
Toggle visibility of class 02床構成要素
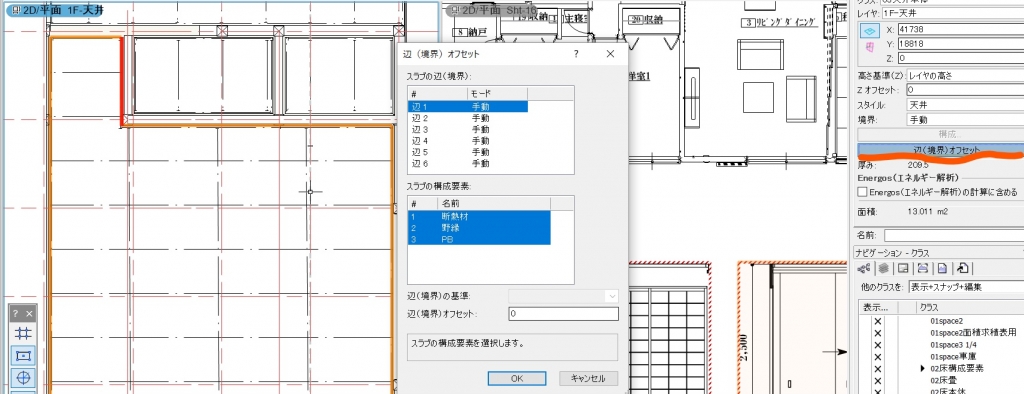point(878,369)
